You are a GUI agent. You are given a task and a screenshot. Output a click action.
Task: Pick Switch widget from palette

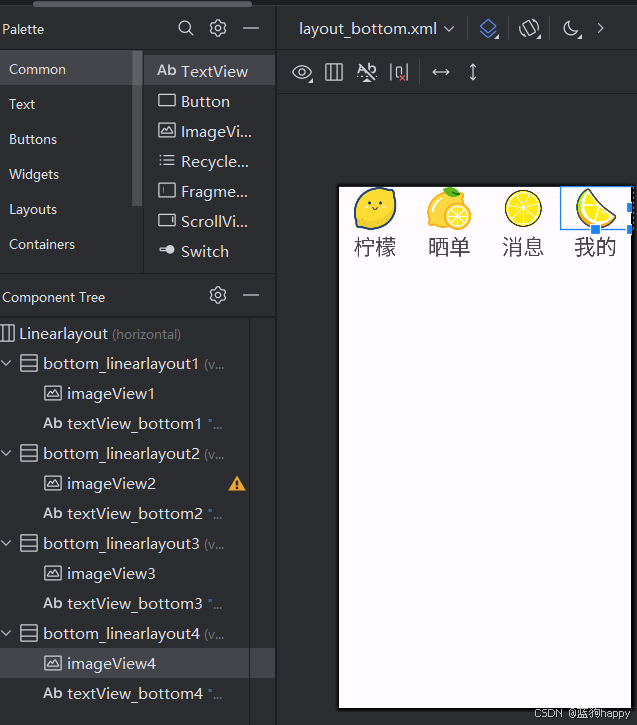tap(209, 252)
